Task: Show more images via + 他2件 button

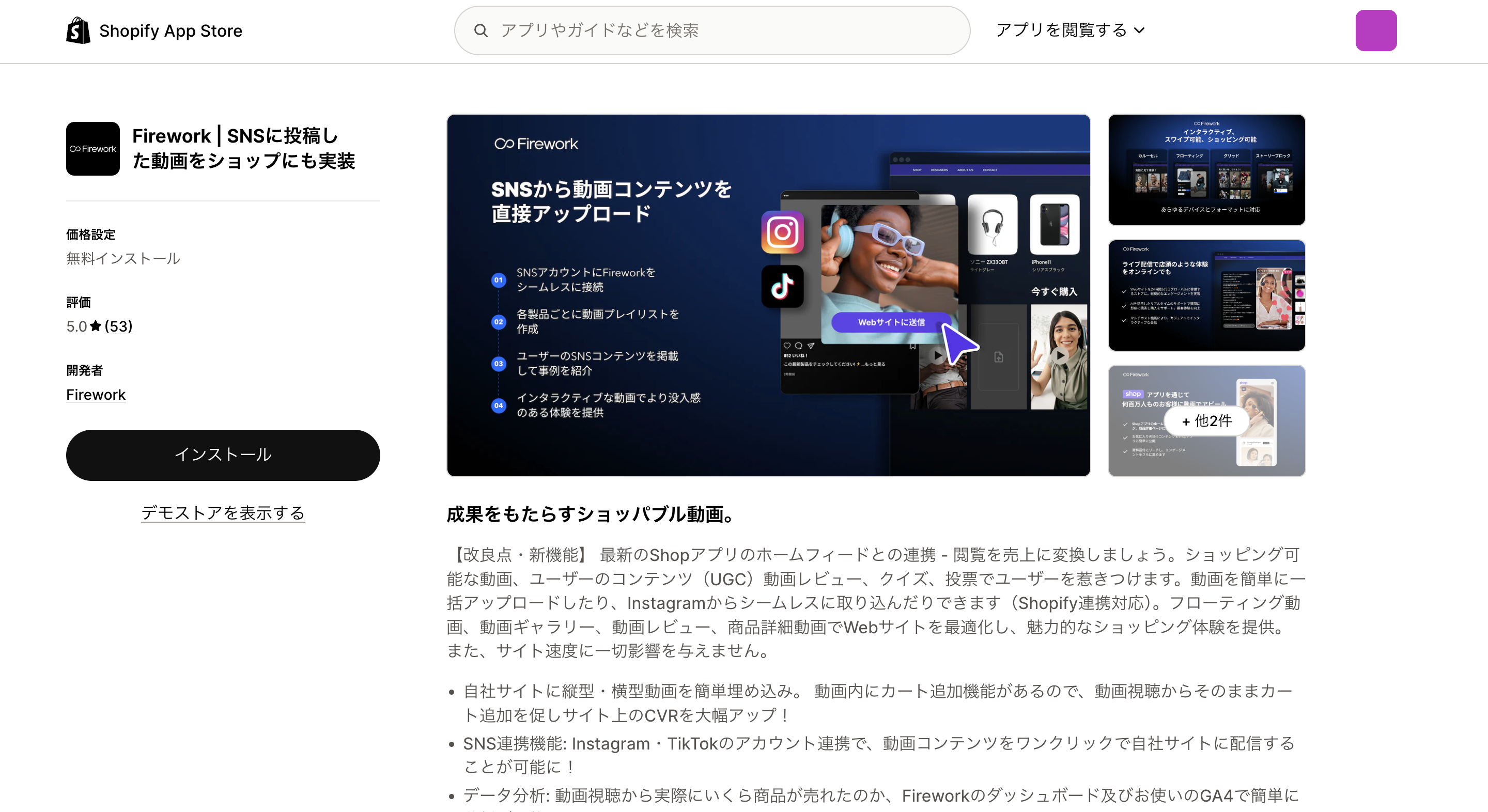Action: pyautogui.click(x=1207, y=421)
